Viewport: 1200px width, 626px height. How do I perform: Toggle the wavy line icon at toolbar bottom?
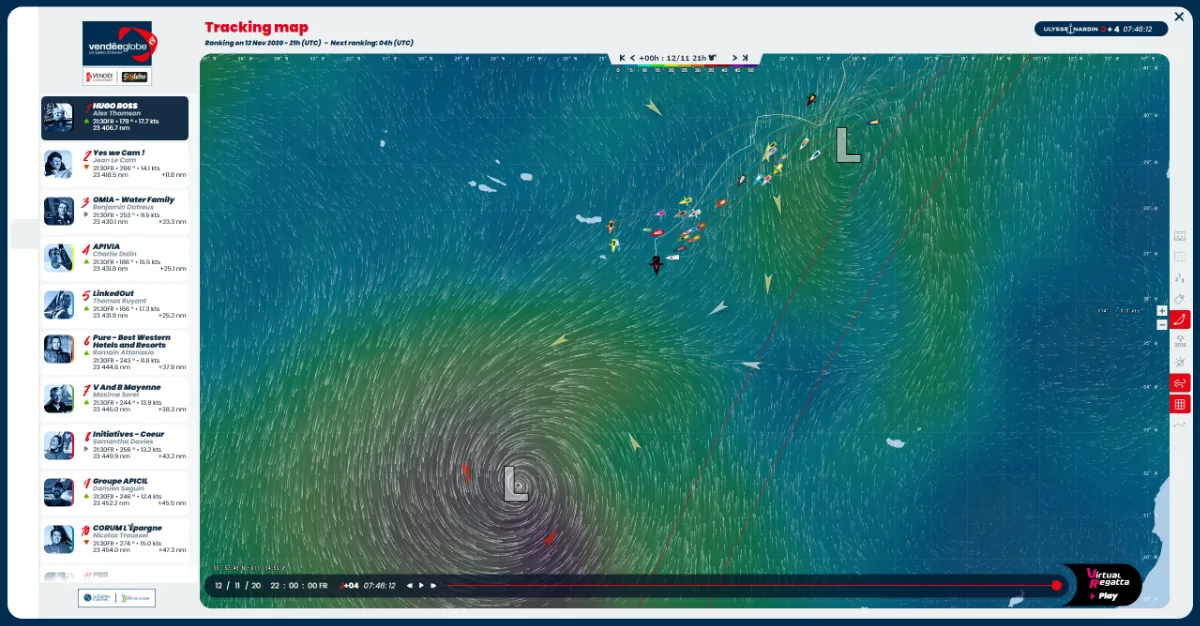(1180, 425)
